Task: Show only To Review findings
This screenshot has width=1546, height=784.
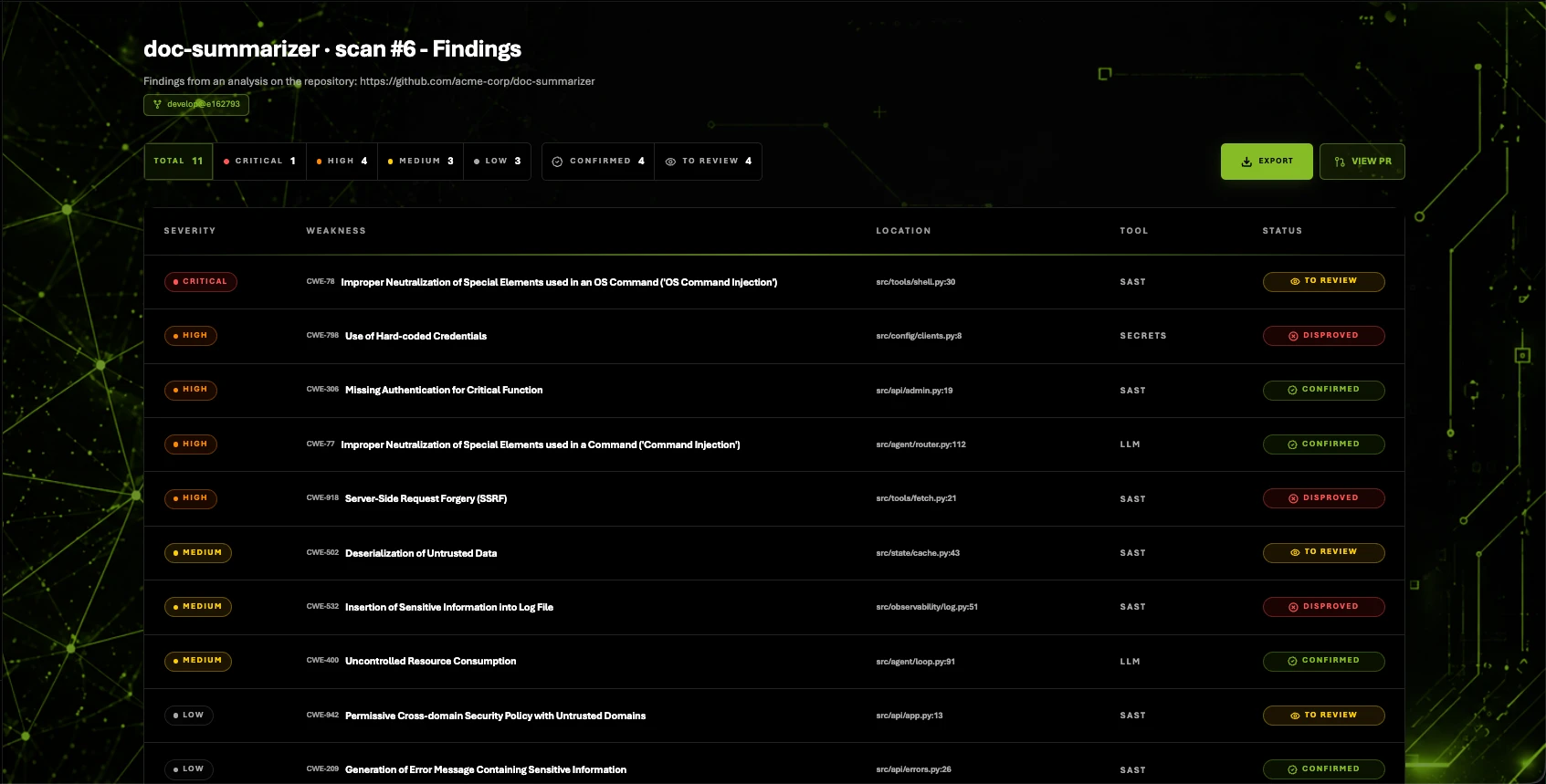Action: point(709,162)
